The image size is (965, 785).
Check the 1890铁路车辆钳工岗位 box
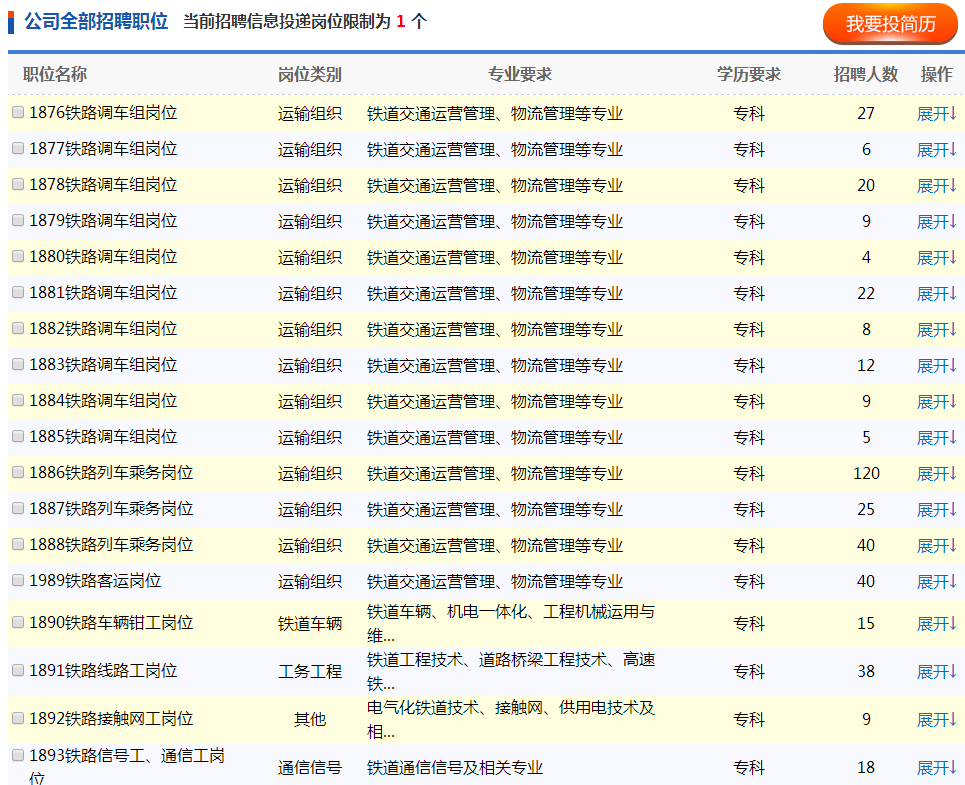pos(18,622)
